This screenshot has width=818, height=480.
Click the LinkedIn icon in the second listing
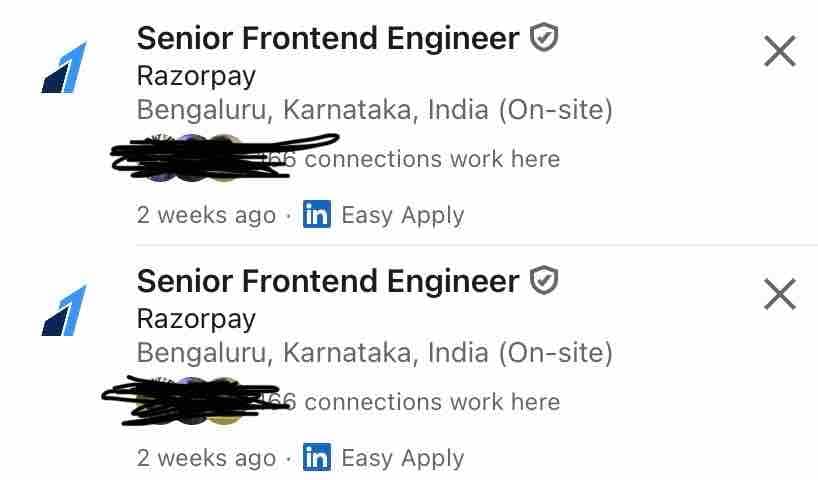[x=317, y=458]
